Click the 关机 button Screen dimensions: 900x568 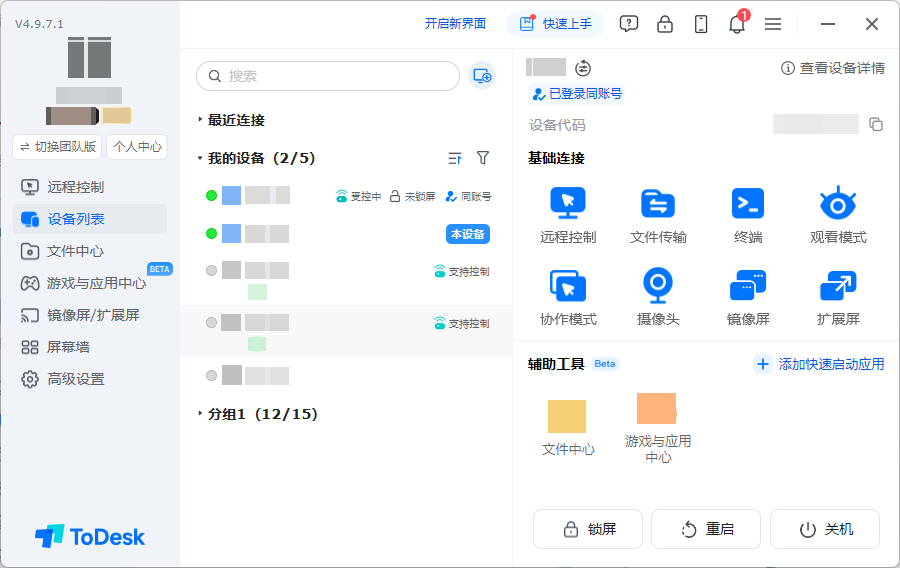pos(825,529)
